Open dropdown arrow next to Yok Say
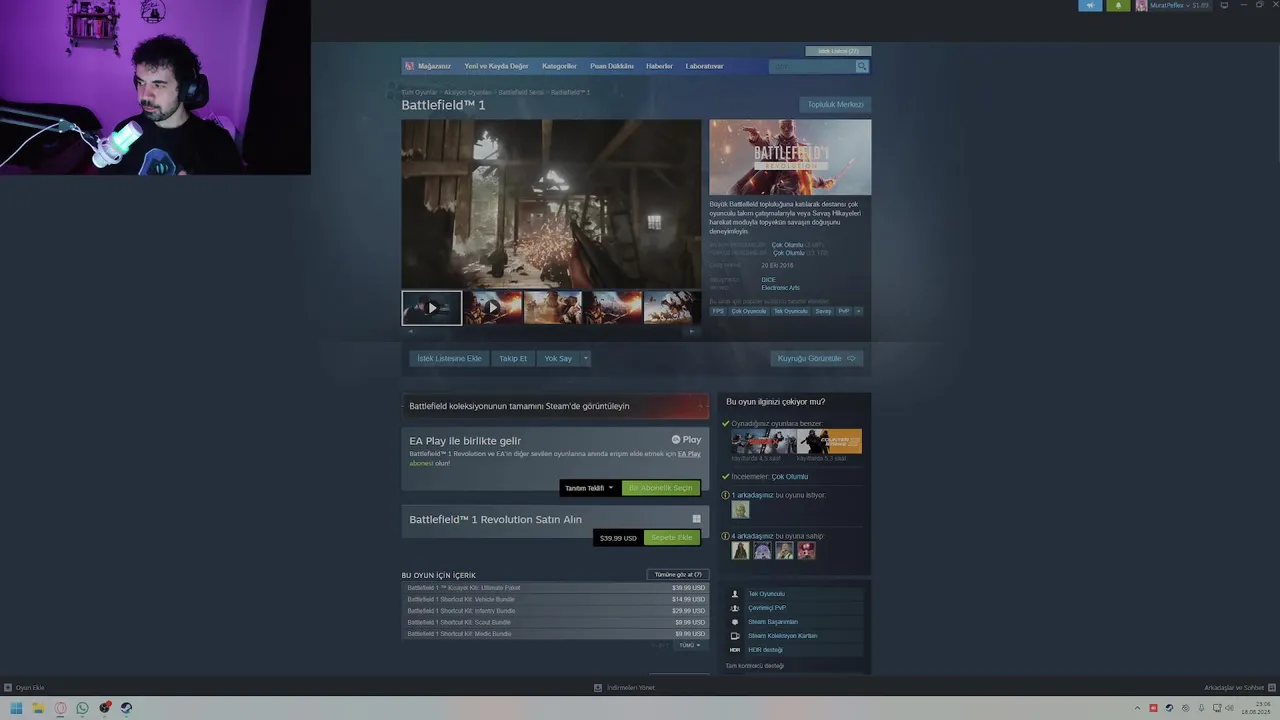The image size is (1280, 720). point(585,358)
